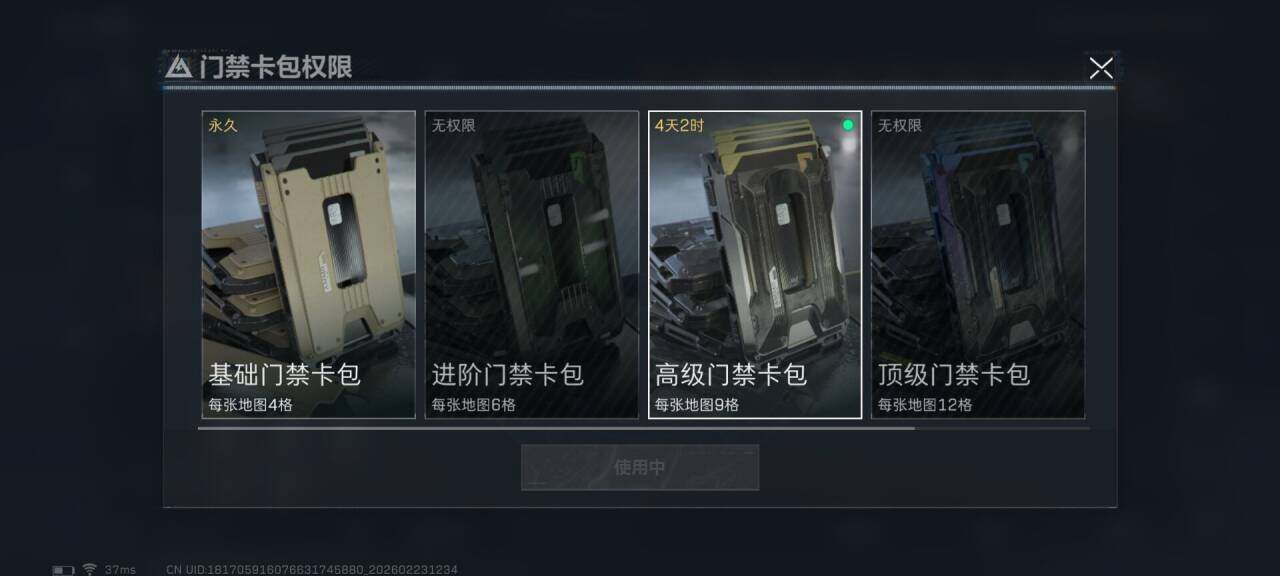The image size is (1280, 576).
Task: Select the 高级门禁卡包 card
Action: click(755, 264)
